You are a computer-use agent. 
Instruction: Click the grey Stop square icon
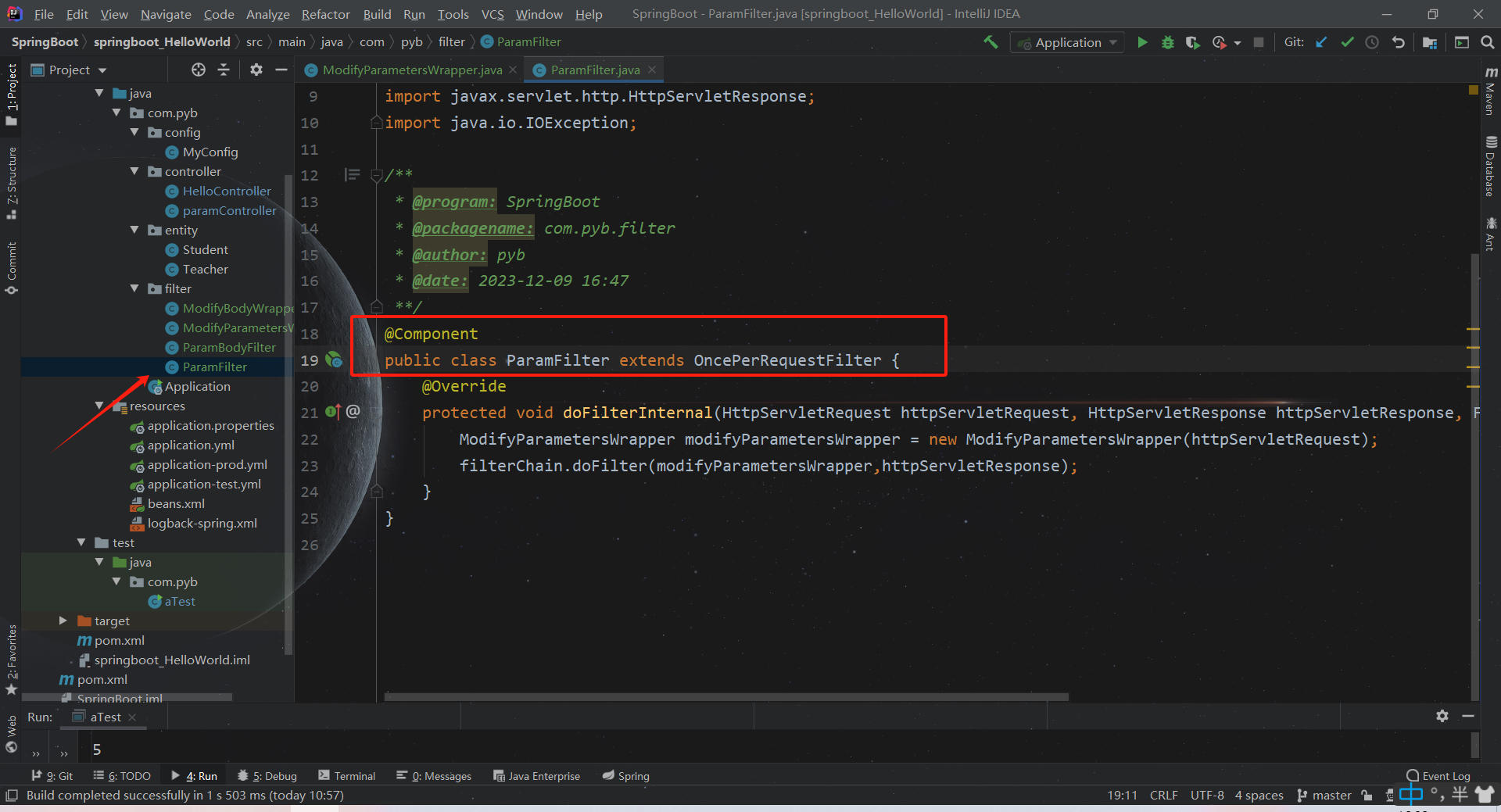click(x=1259, y=42)
